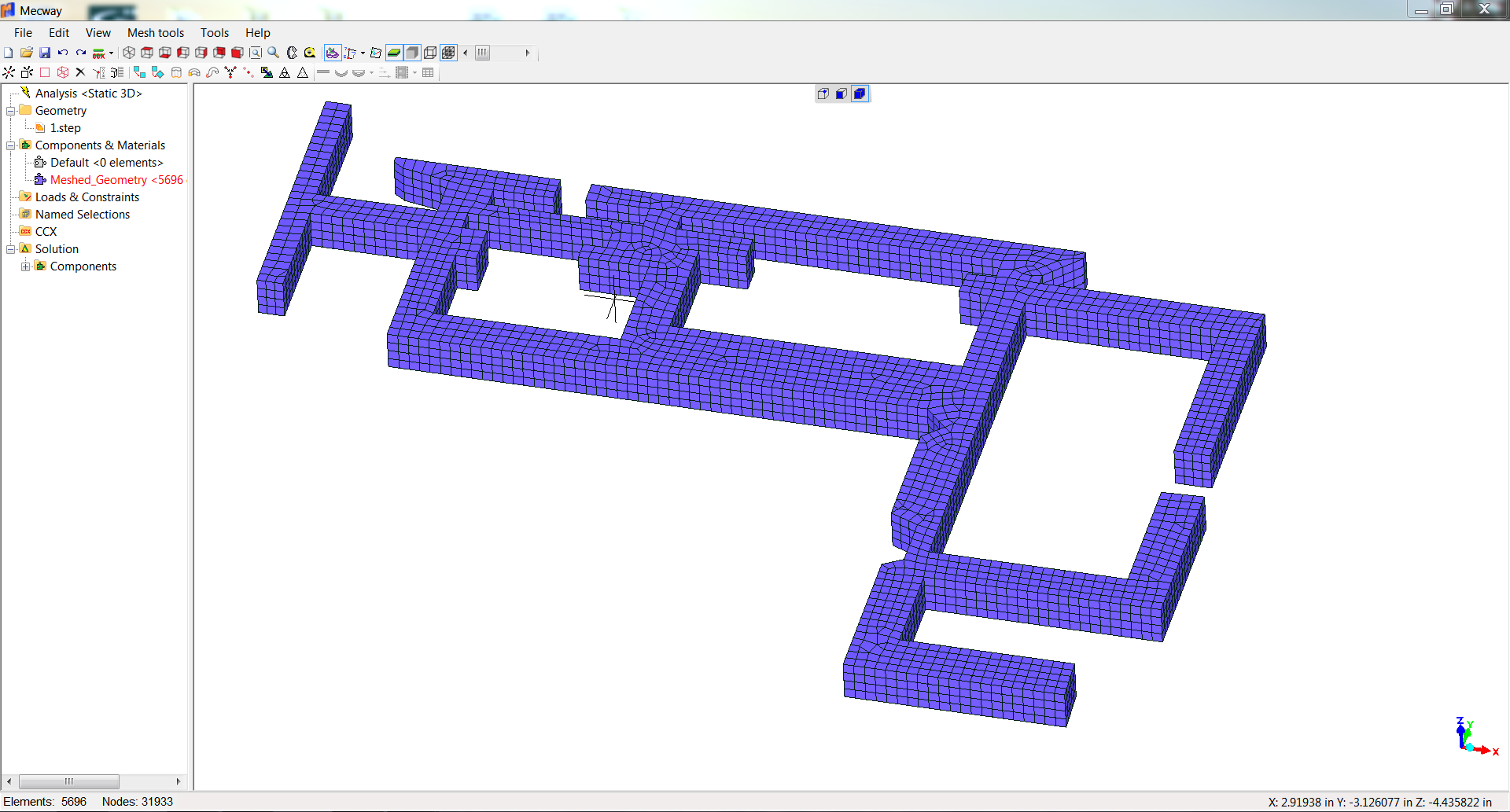
Task: Click the starburst new node icon
Action: pyautogui.click(x=9, y=72)
